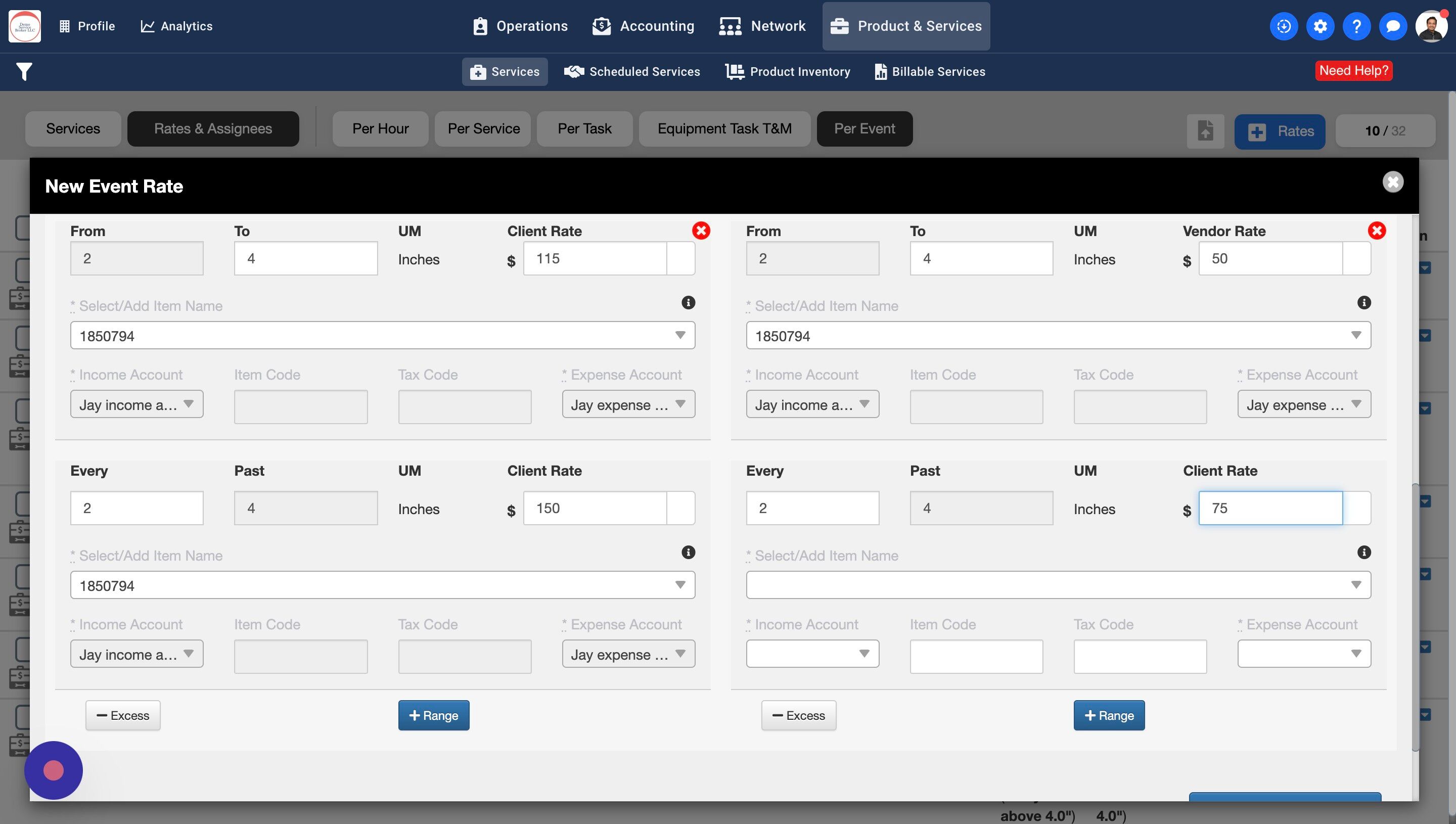Open the Billable Services submenu
Image resolution: width=1456 pixels, height=824 pixels.
930,72
